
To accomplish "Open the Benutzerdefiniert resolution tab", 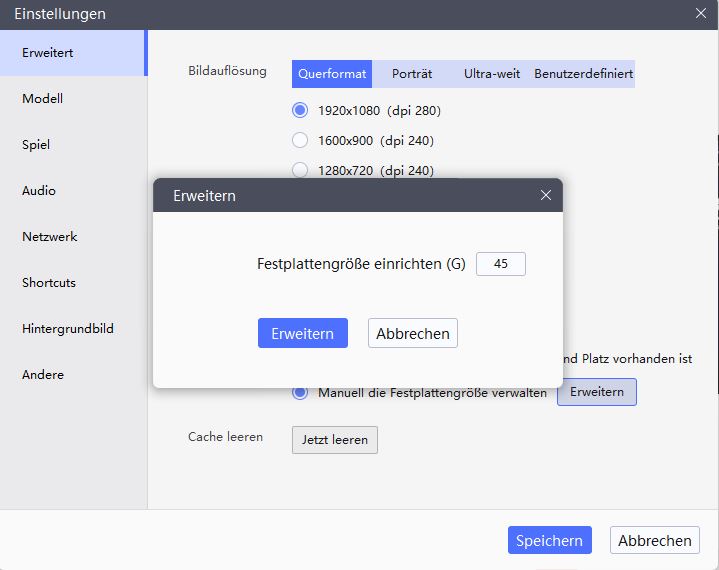I will coord(583,74).
